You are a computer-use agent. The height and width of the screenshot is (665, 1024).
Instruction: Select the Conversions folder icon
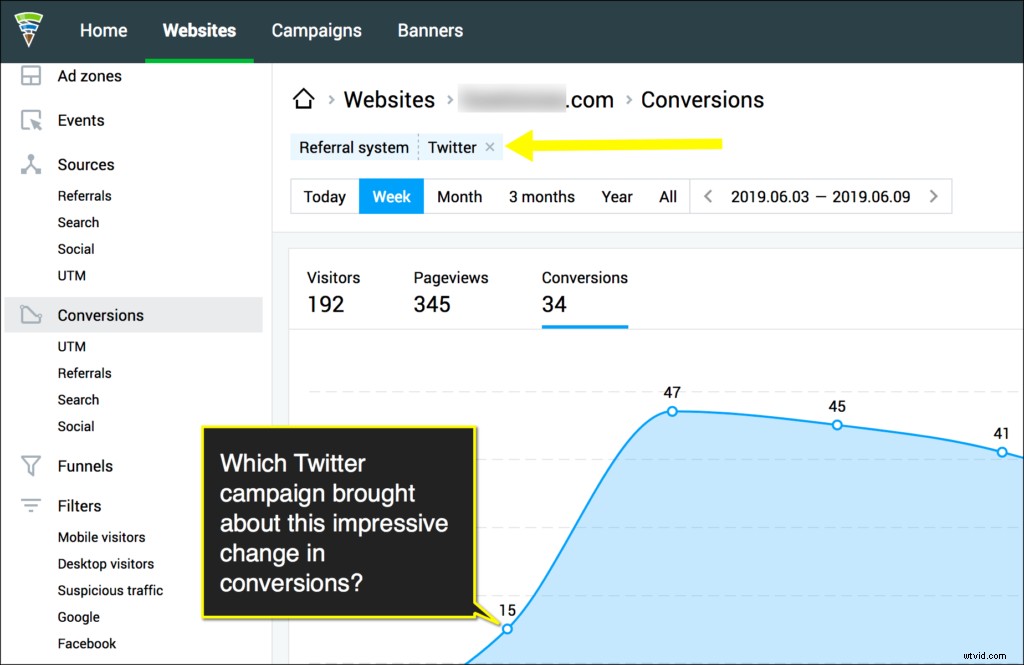click(x=29, y=314)
